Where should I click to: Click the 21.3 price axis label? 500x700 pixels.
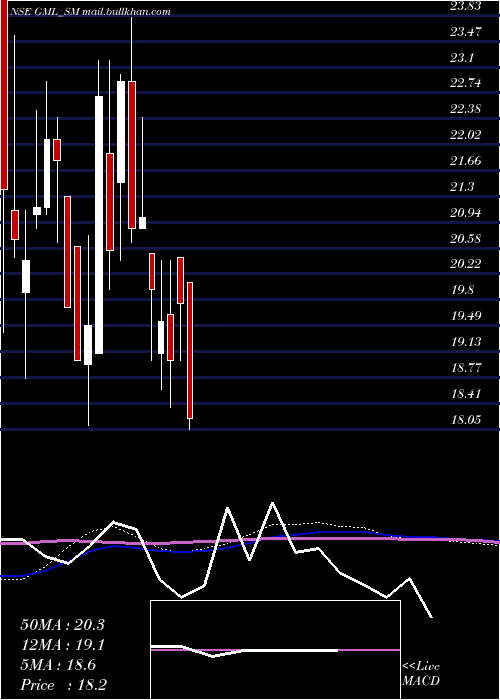[x=462, y=187]
